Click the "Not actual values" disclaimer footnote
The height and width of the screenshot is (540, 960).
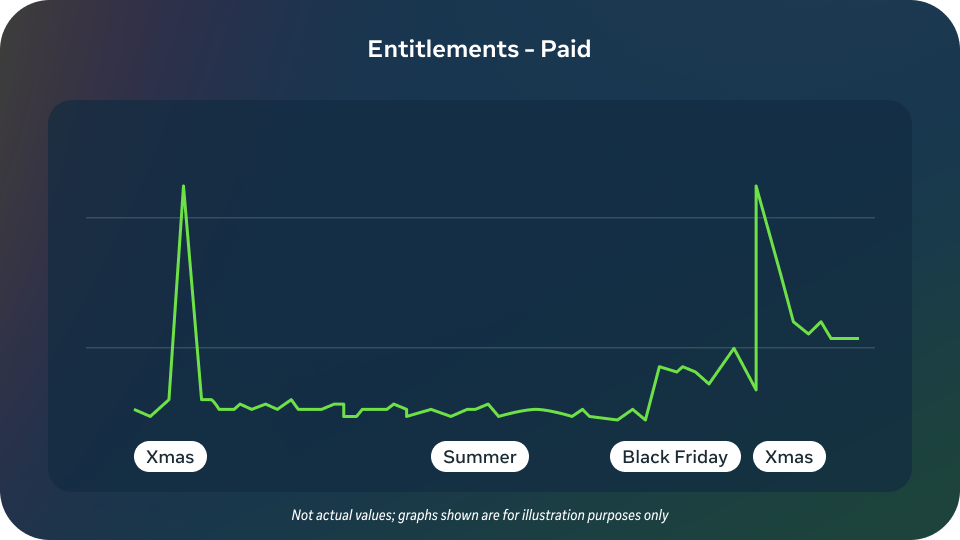pos(479,516)
